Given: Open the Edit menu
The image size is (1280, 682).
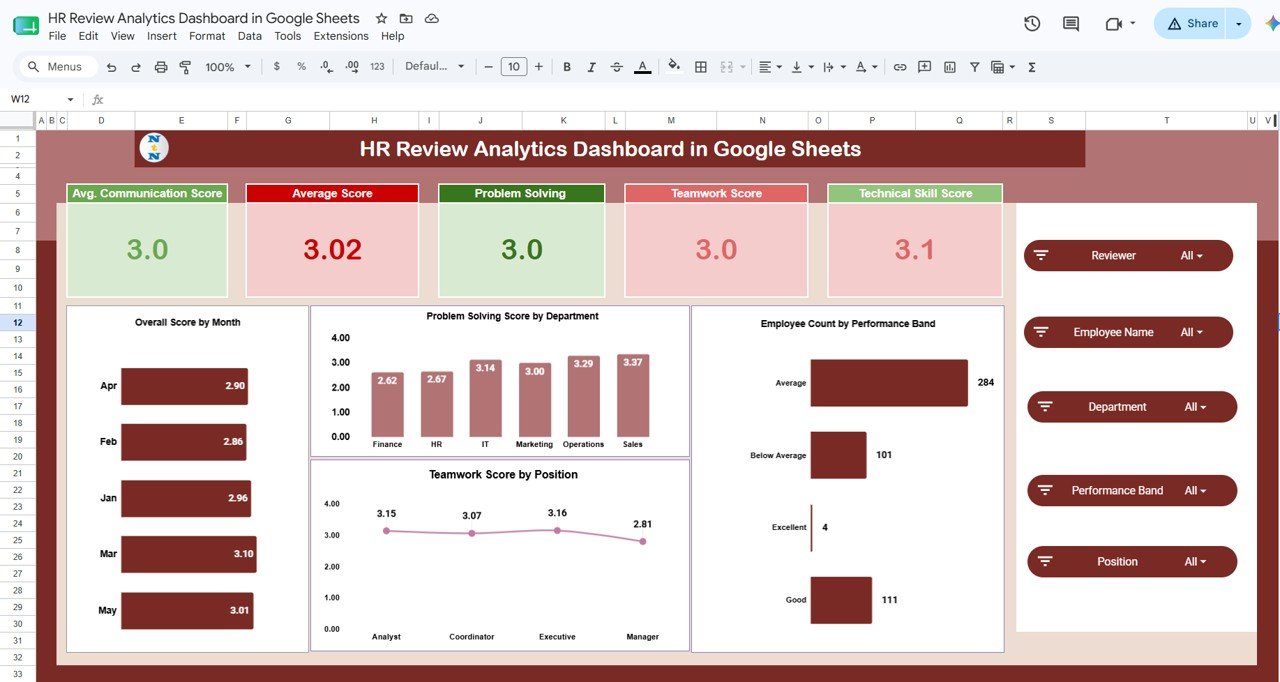Looking at the screenshot, I should [88, 36].
